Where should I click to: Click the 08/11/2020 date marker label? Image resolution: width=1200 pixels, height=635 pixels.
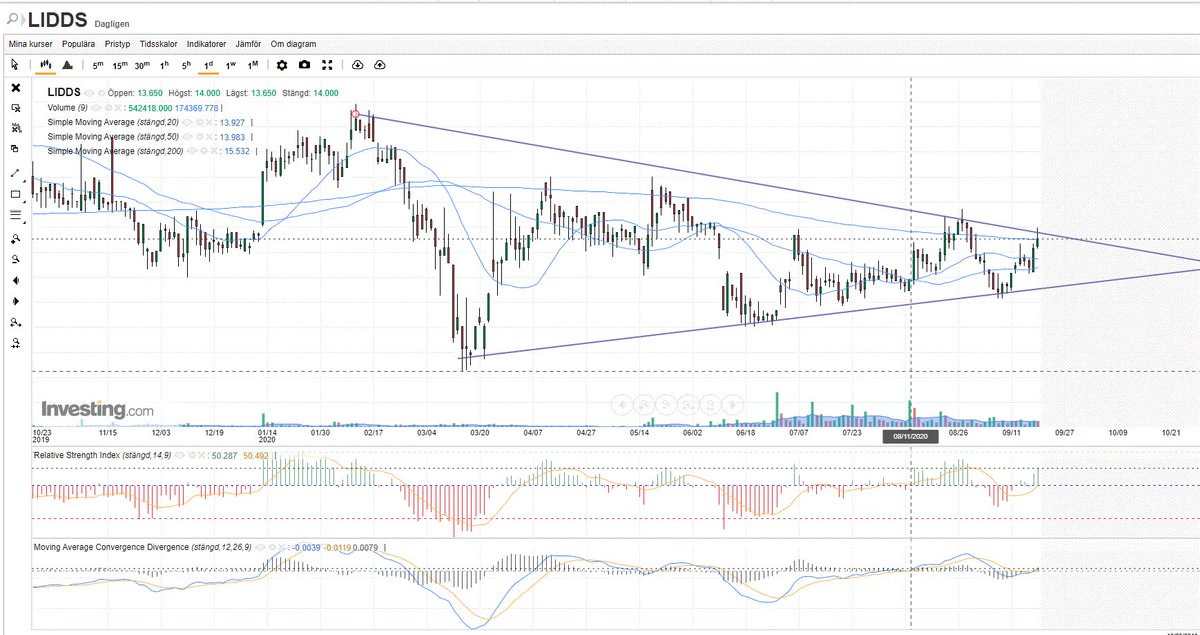pyautogui.click(x=910, y=437)
